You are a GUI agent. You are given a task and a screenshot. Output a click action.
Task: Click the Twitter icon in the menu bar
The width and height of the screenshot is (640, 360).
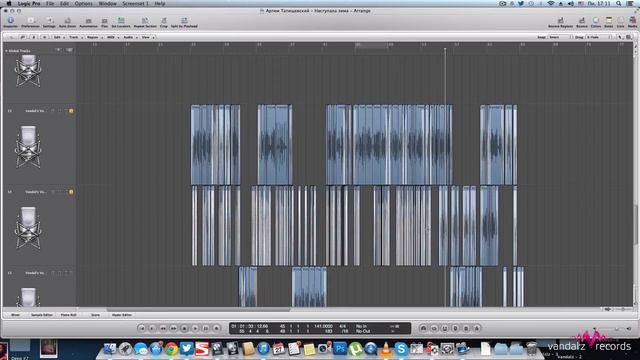521,3
